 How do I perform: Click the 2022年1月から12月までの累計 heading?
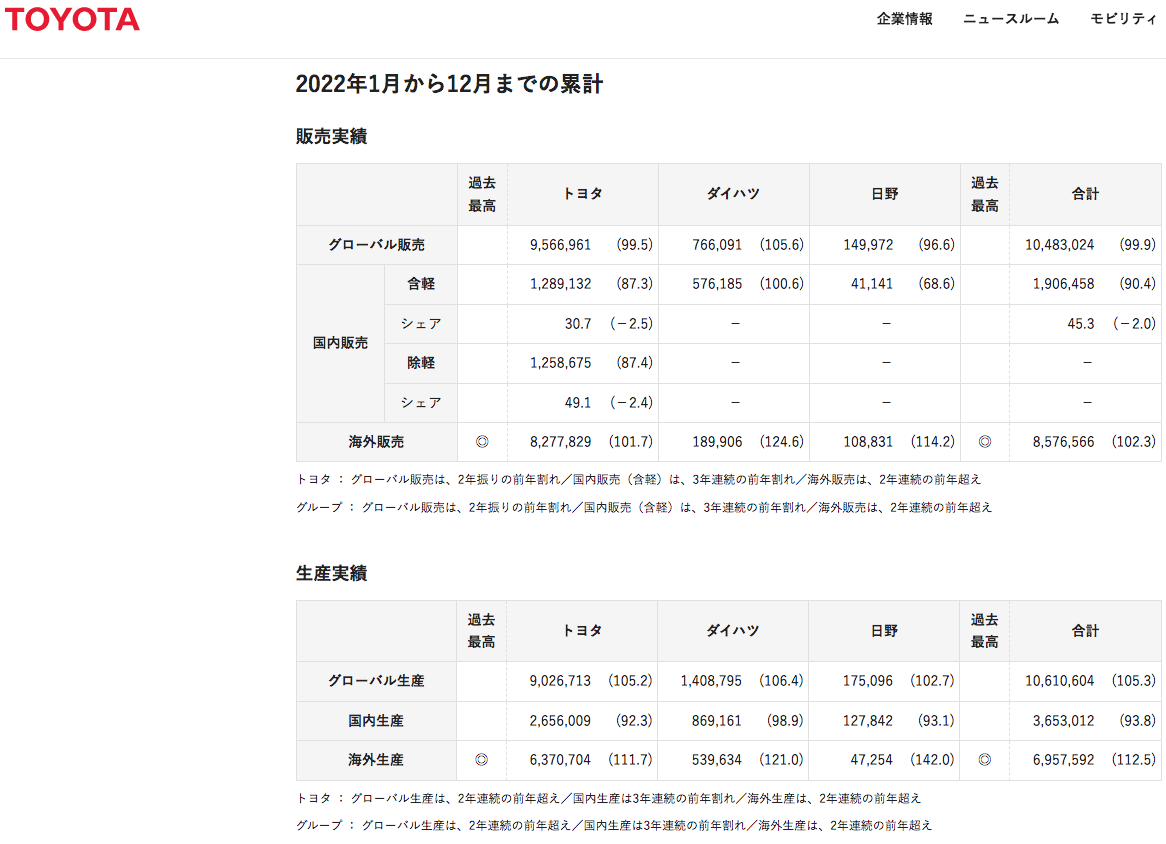point(449,83)
